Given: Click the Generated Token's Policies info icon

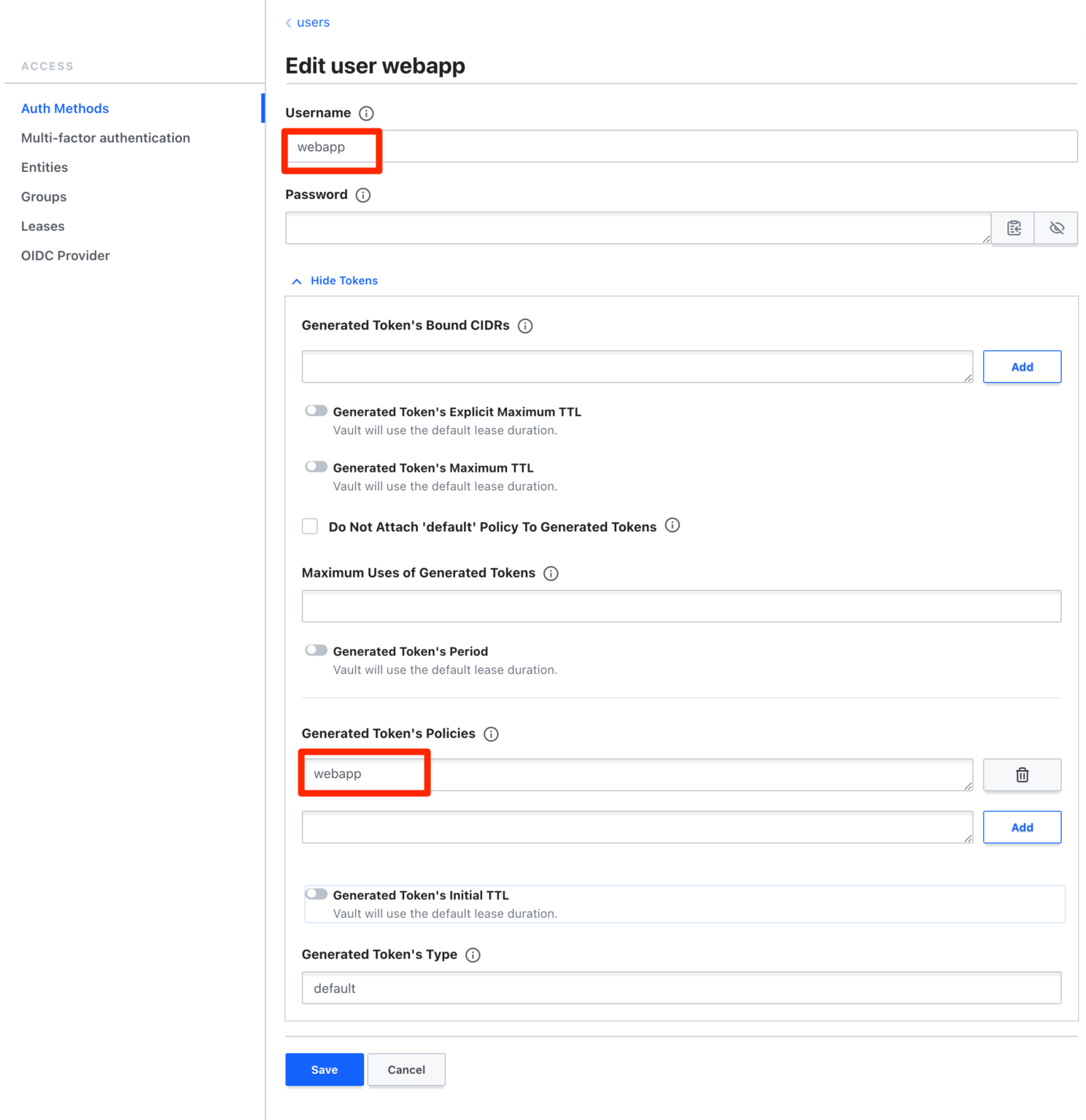Looking at the screenshot, I should tap(491, 734).
